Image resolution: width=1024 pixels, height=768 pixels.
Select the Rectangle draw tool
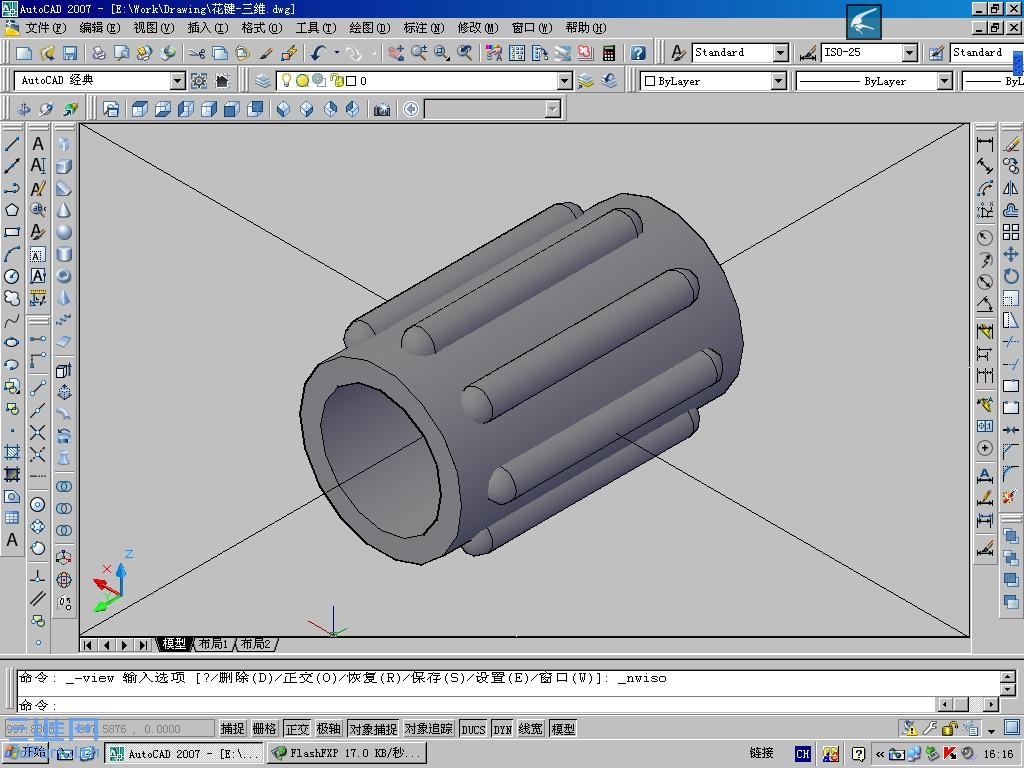click(x=12, y=232)
